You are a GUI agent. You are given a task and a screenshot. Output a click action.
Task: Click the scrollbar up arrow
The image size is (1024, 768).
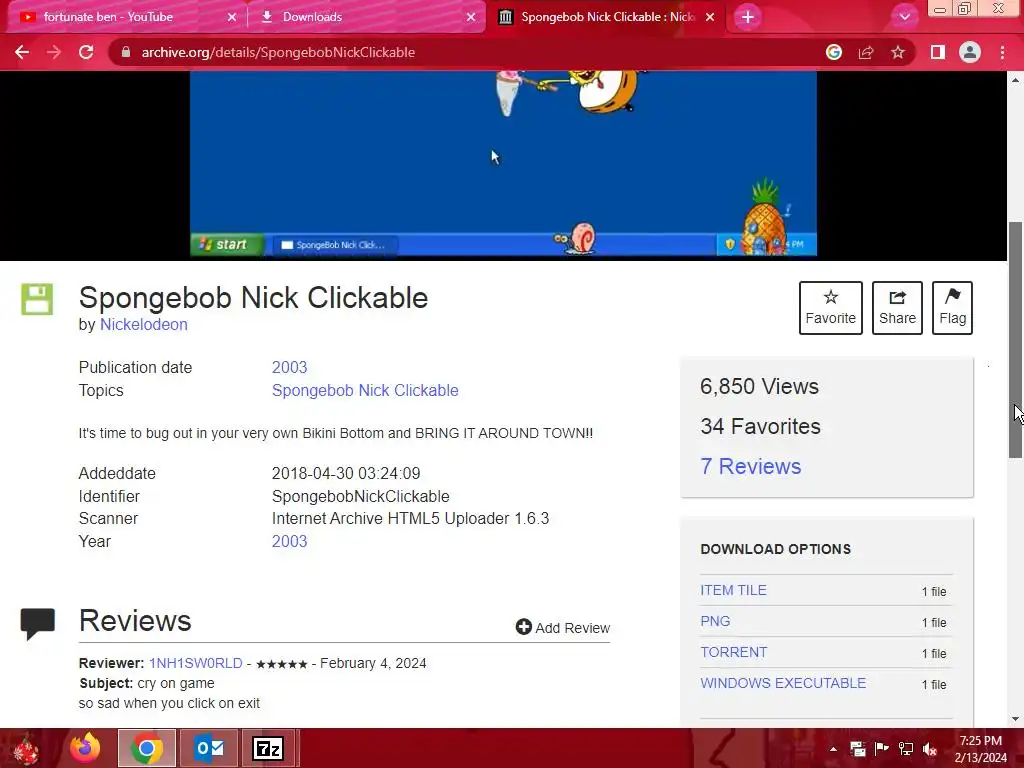pyautogui.click(x=1016, y=80)
